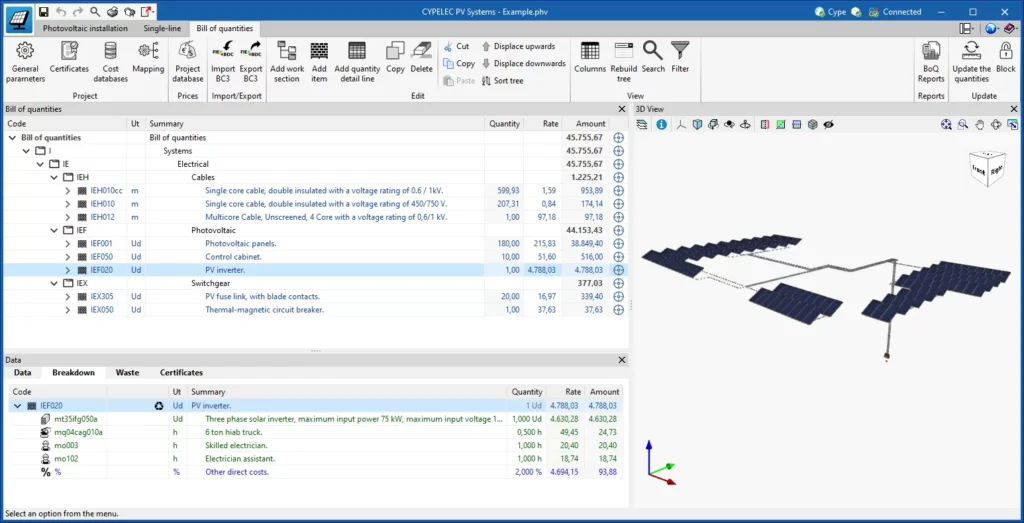Screen dimensions: 1024x523
Task: Collapse the IEH Cables tree node
Action: point(54,177)
